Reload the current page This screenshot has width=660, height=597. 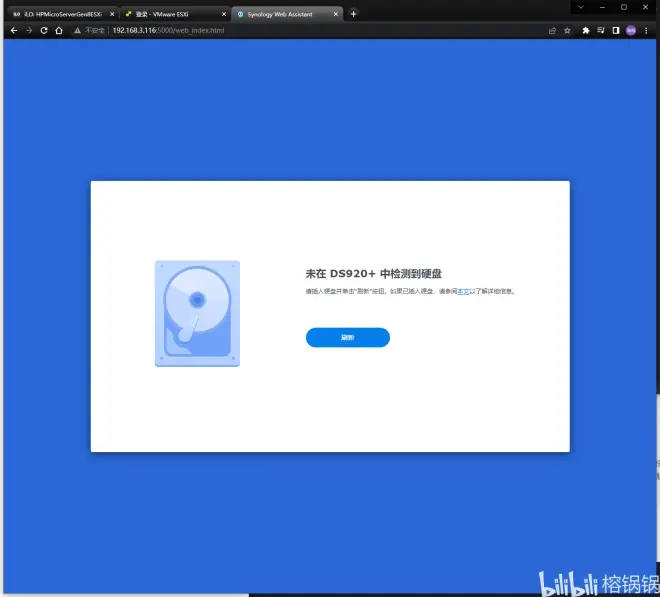click(x=44, y=30)
